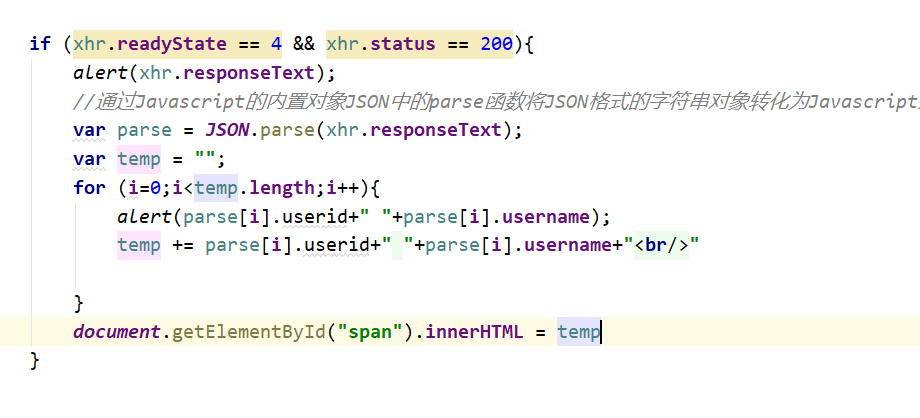Click the number 200 in the if condition
920x418 pixels.
(x=496, y=44)
